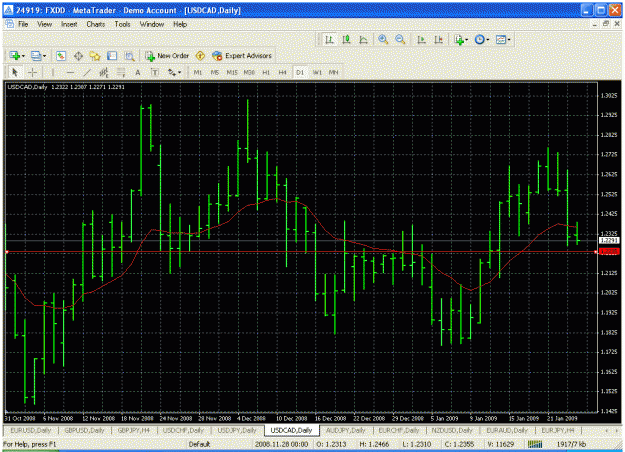The width and height of the screenshot is (625, 452).
Task: Switch chart to M1 timeframe
Action: [x=198, y=72]
